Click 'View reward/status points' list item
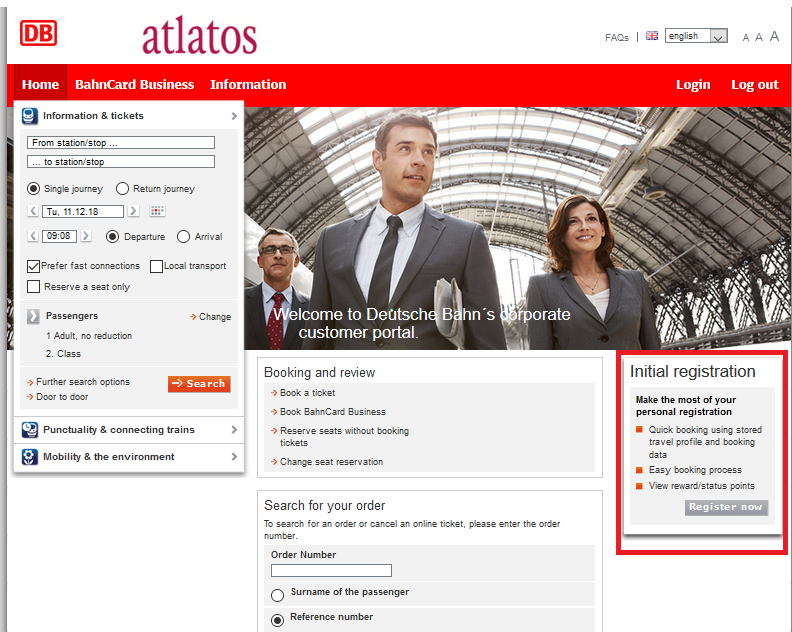The width and height of the screenshot is (792, 632). click(x=702, y=486)
